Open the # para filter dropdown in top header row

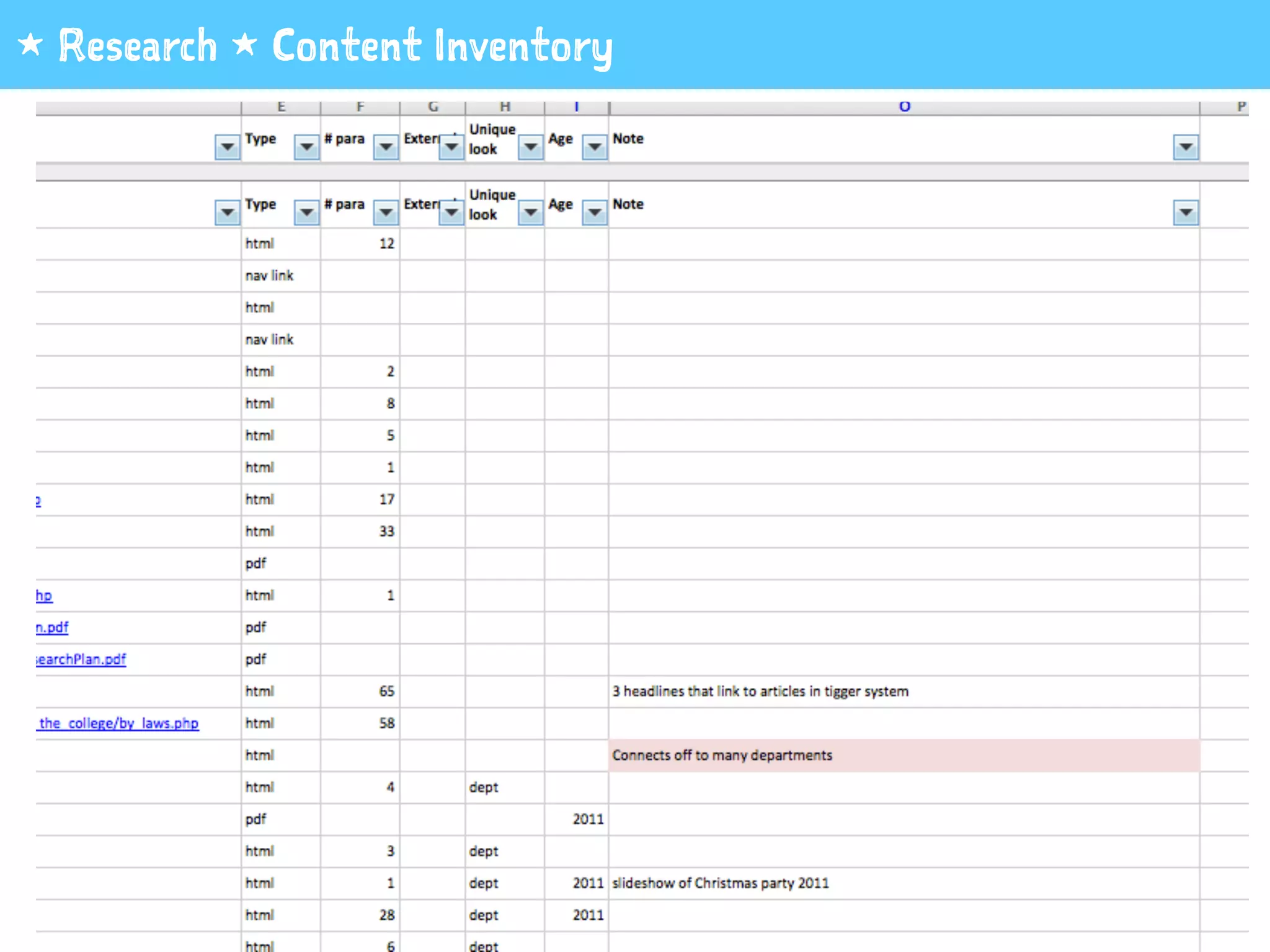386,147
